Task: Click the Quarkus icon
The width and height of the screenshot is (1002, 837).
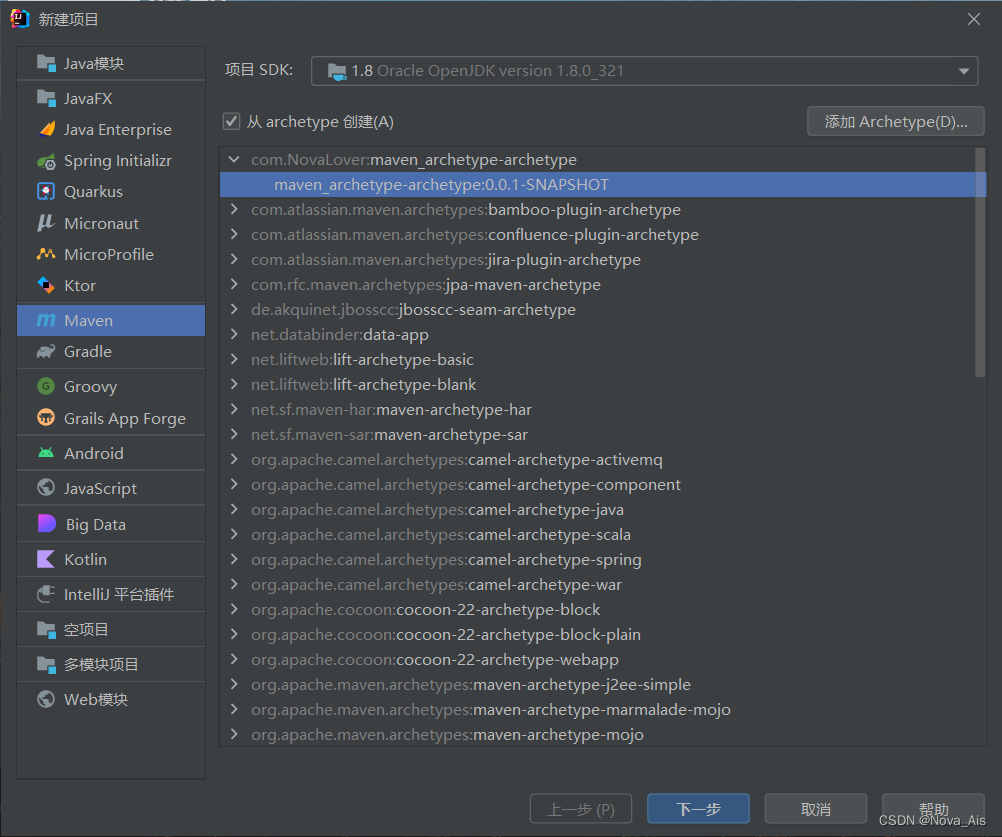Action: [46, 192]
